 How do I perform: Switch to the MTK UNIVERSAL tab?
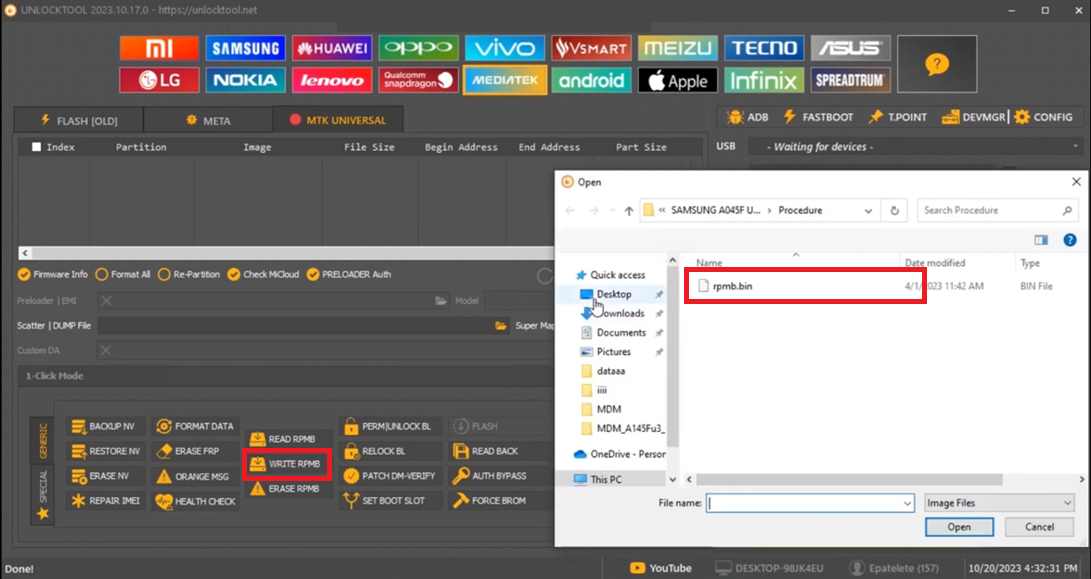(x=338, y=120)
